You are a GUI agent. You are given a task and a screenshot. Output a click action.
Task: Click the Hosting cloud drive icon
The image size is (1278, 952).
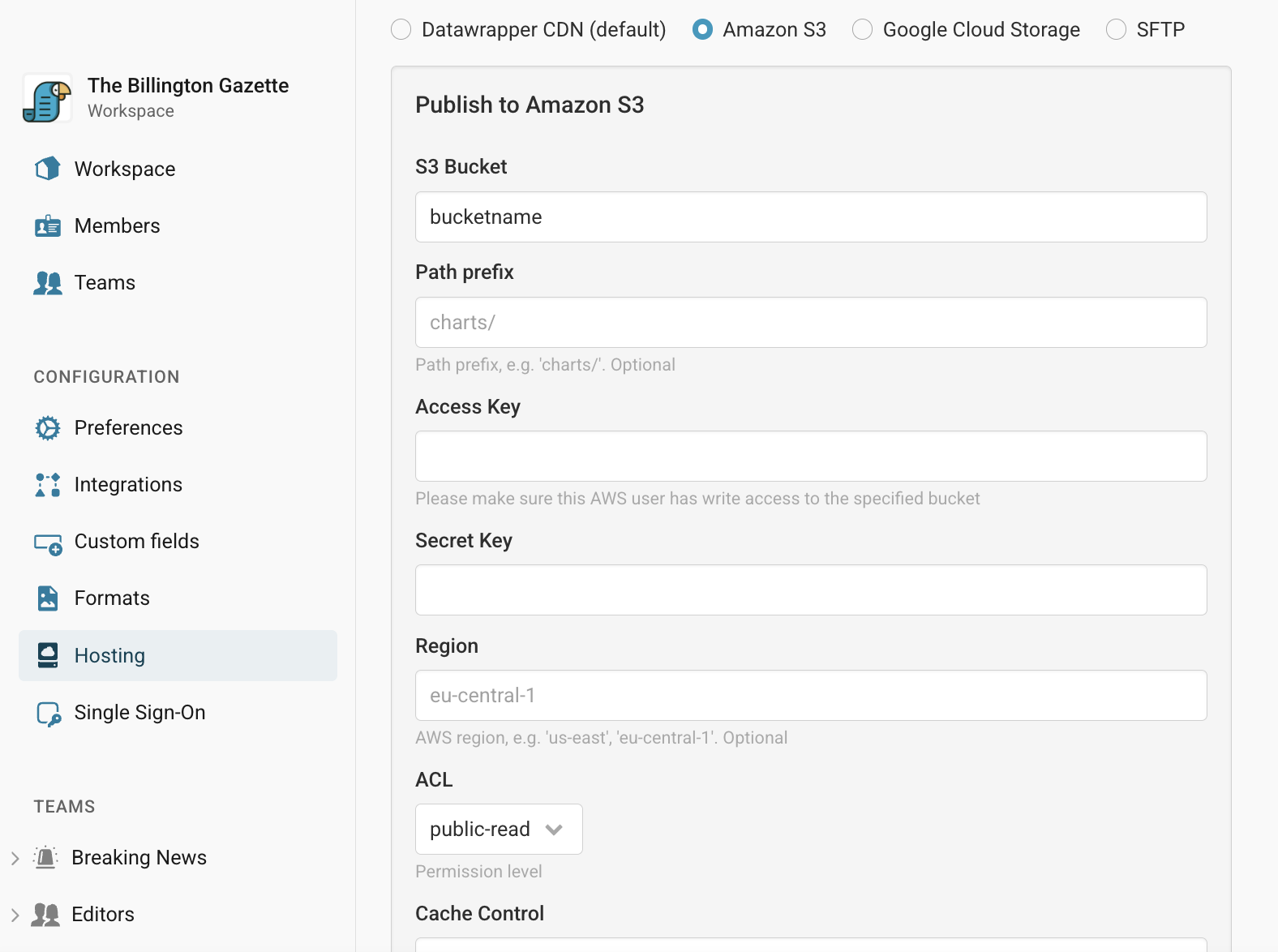point(48,655)
